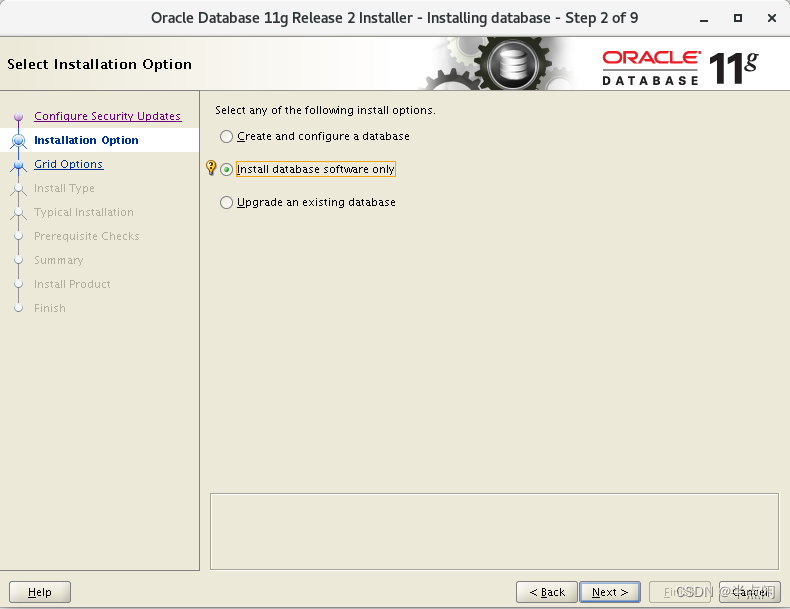
Task: Proceed with the Next button
Action: (x=610, y=592)
